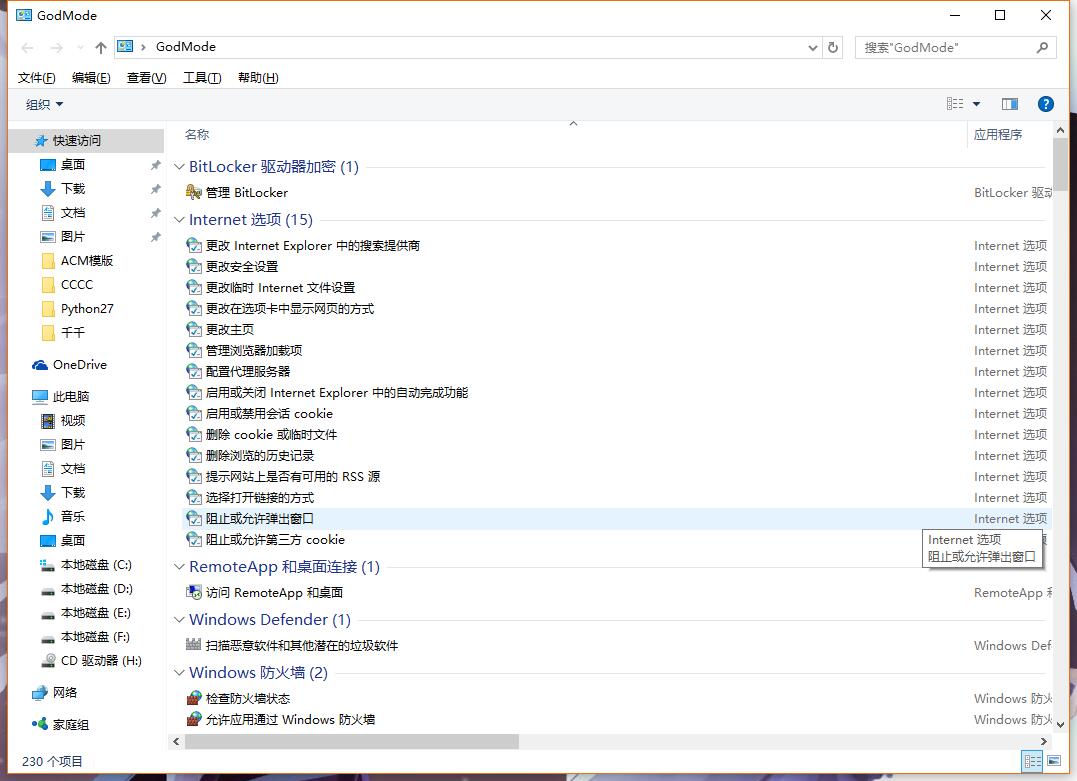Select 删除 cookie 或临时文件 entry
This screenshot has height=781, width=1077.
pyautogui.click(x=271, y=435)
